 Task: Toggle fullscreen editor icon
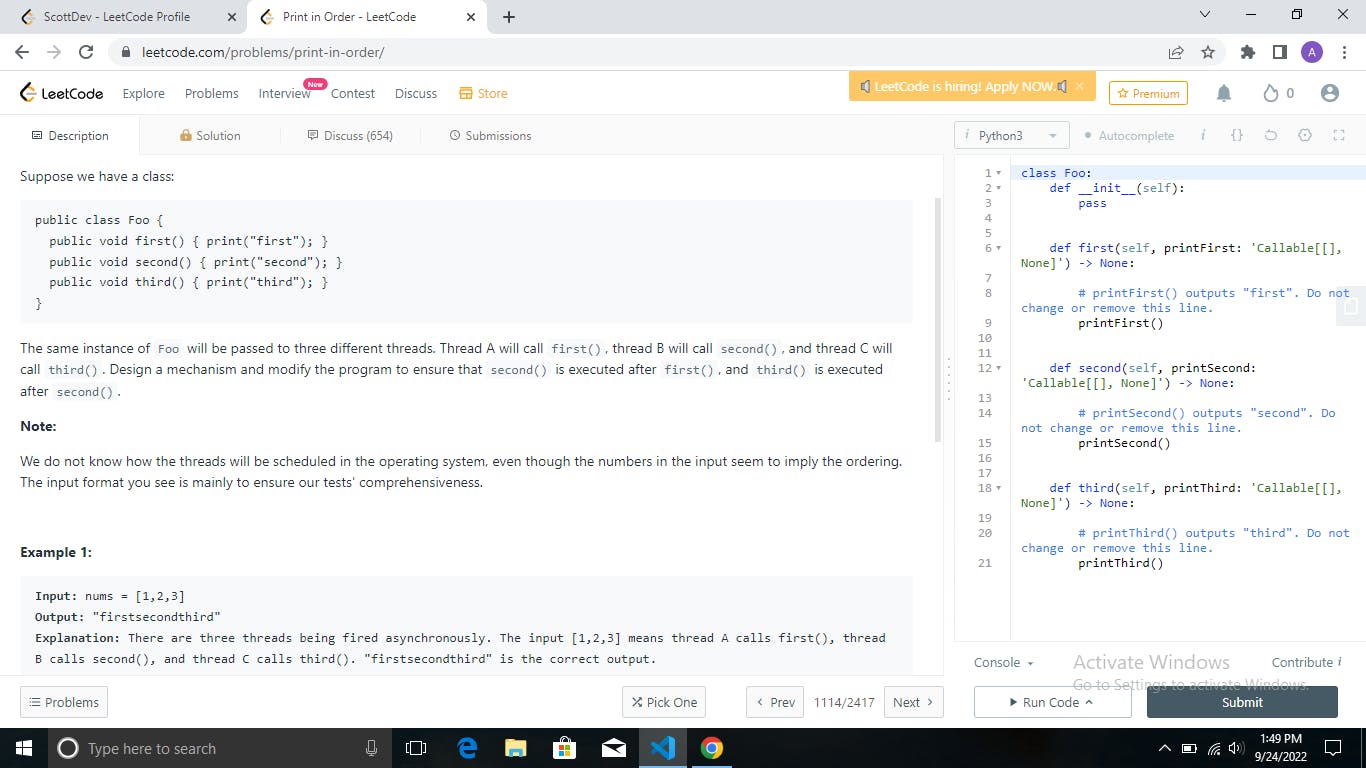pyautogui.click(x=1339, y=135)
